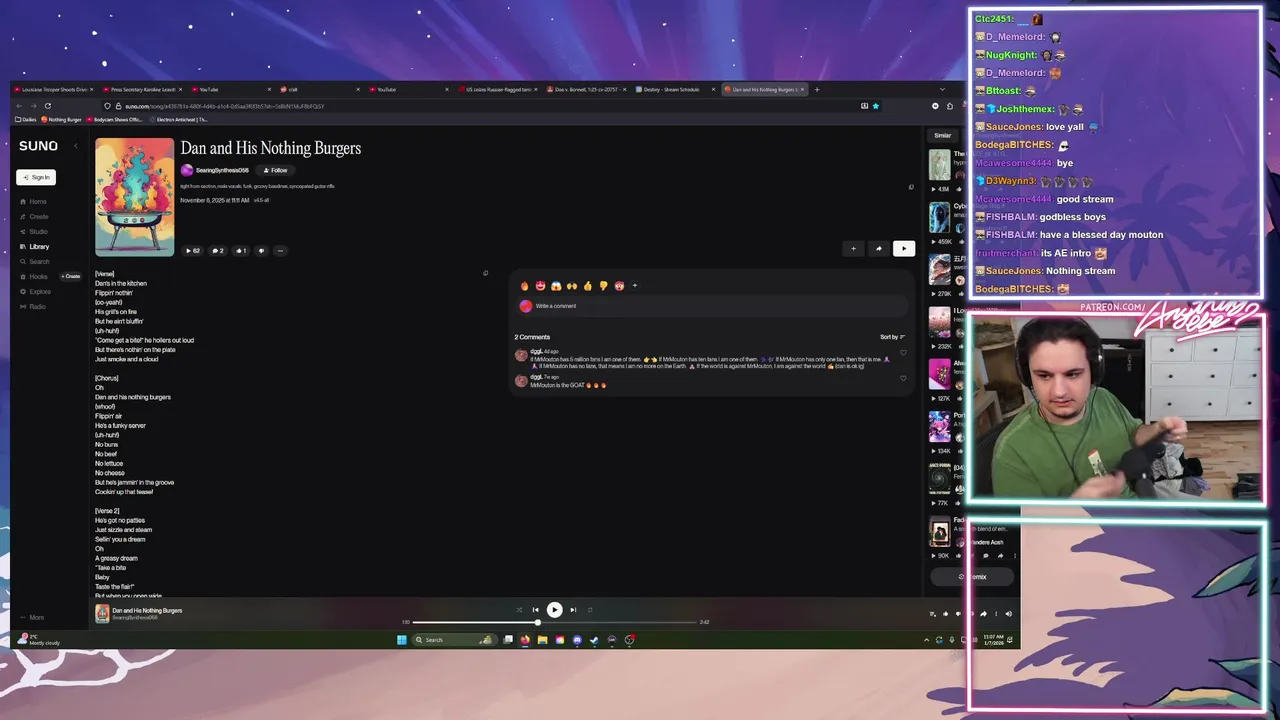Reload the page with the refresh icon
Image resolution: width=1280 pixels, height=720 pixels.
pos(47,106)
